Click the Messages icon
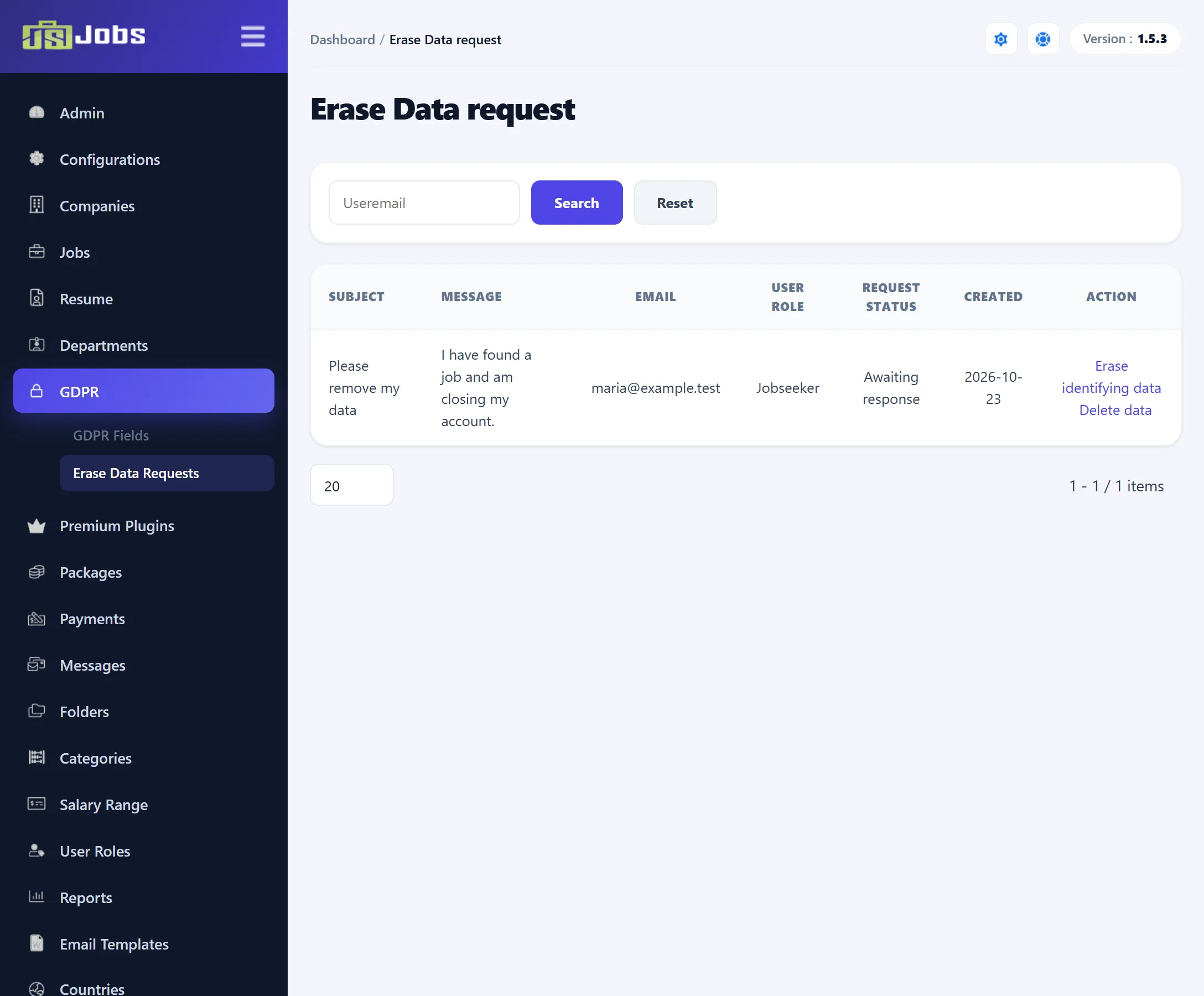1204x996 pixels. tap(37, 665)
